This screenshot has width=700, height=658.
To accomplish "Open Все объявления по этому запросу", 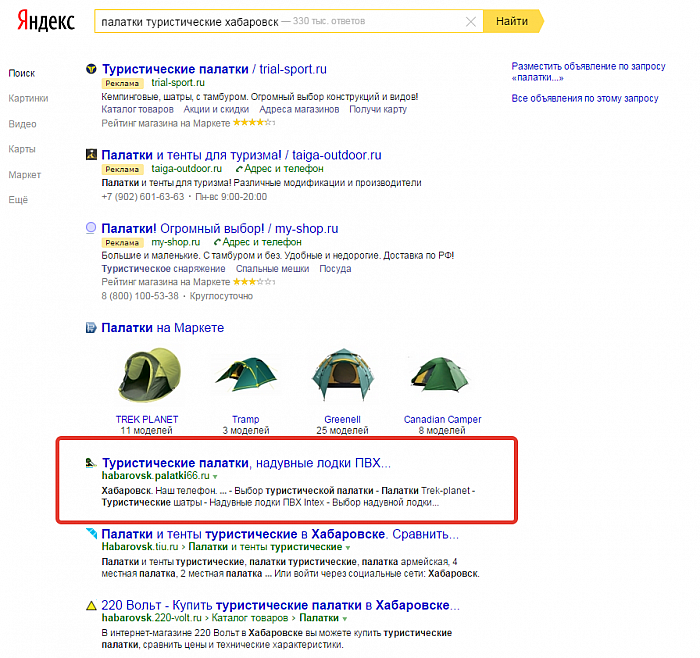I will pyautogui.click(x=585, y=98).
